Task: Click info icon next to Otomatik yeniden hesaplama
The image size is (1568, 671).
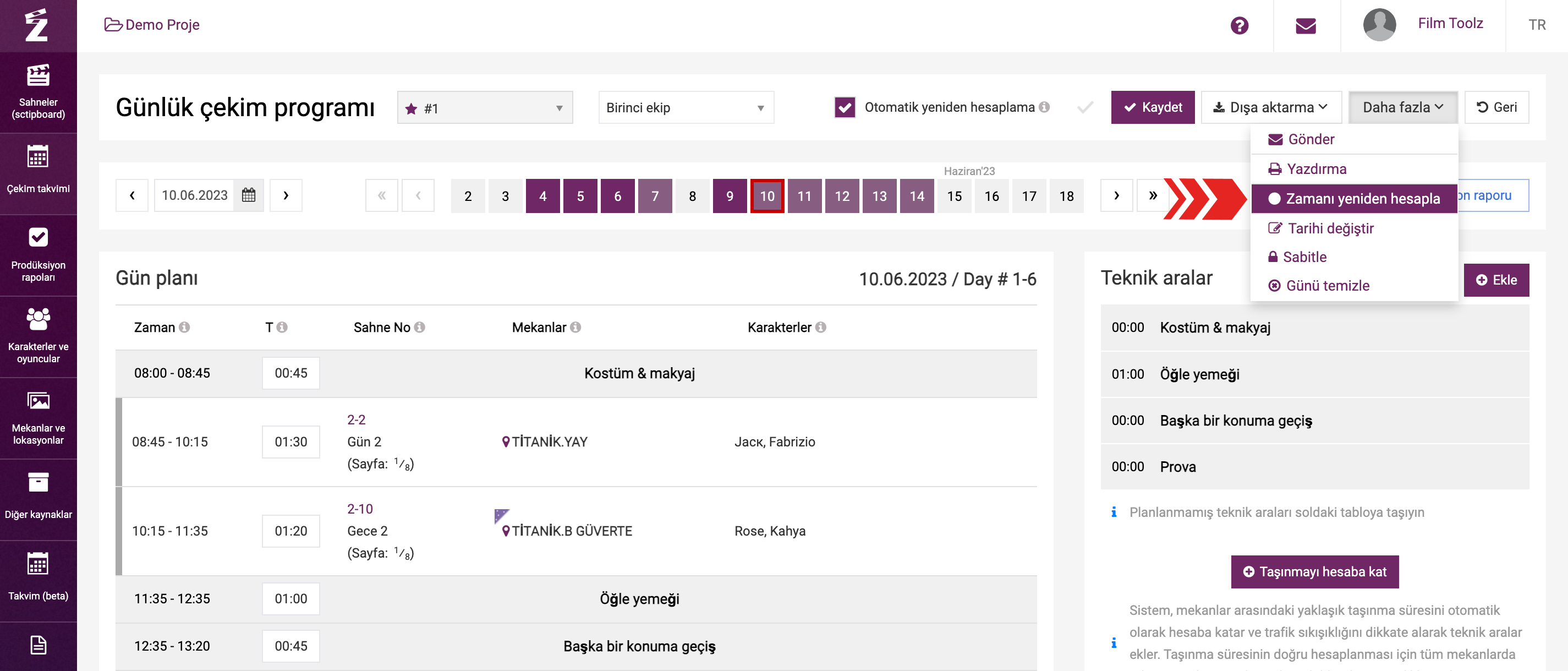Action: (1044, 107)
